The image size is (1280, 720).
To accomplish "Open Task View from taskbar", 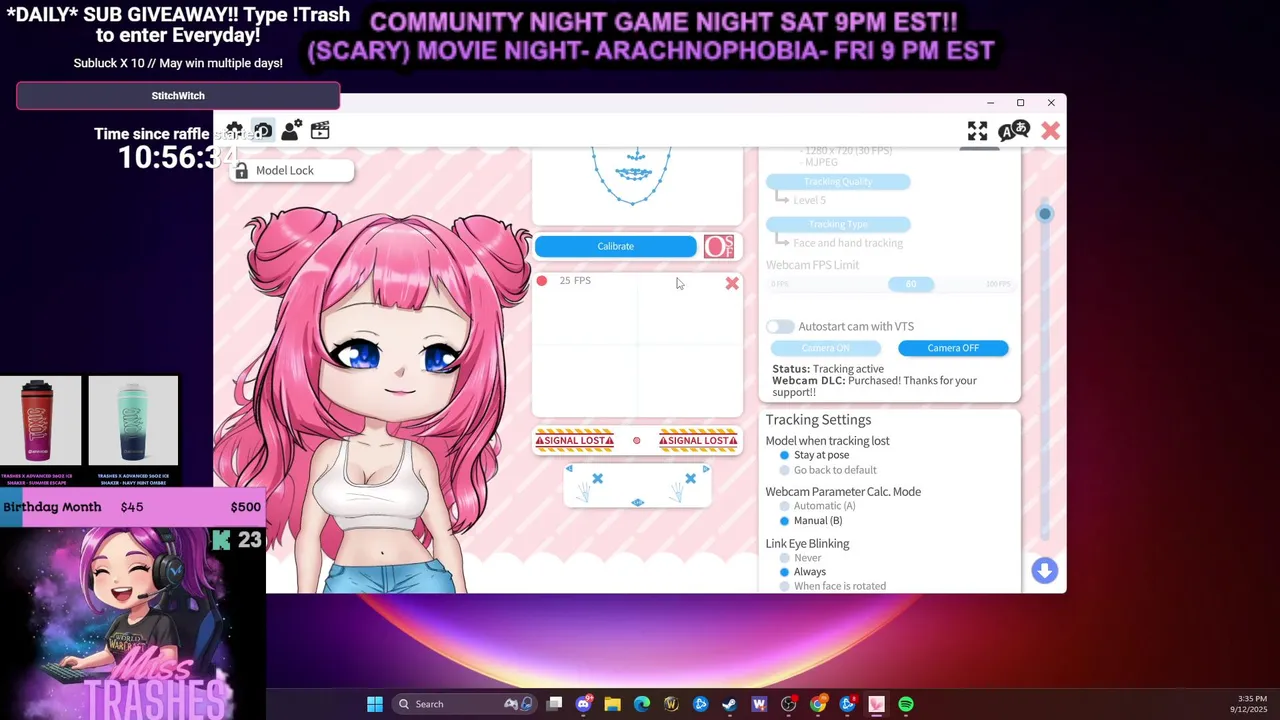I will tap(554, 704).
